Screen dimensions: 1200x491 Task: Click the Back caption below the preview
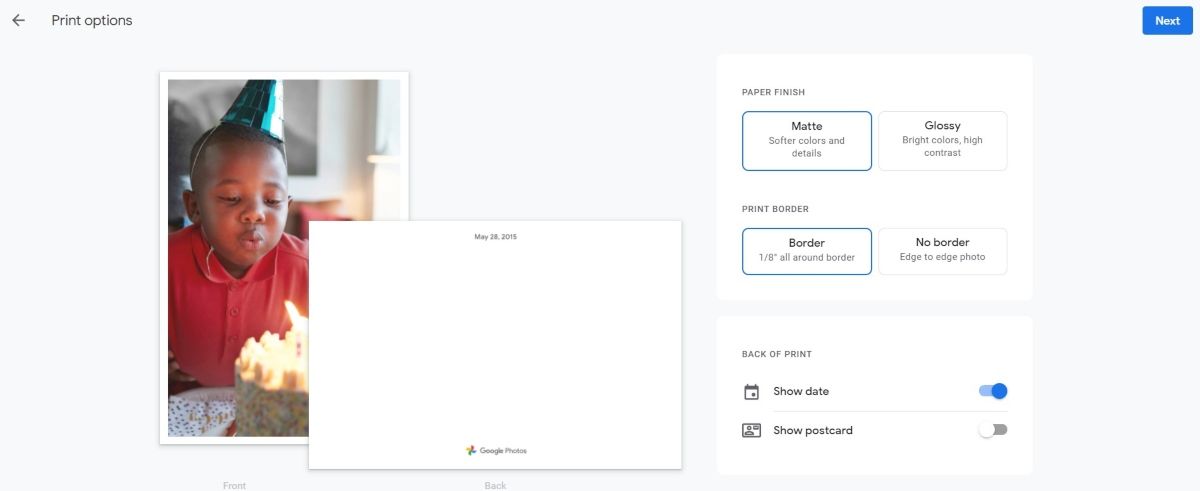pyautogui.click(x=495, y=486)
